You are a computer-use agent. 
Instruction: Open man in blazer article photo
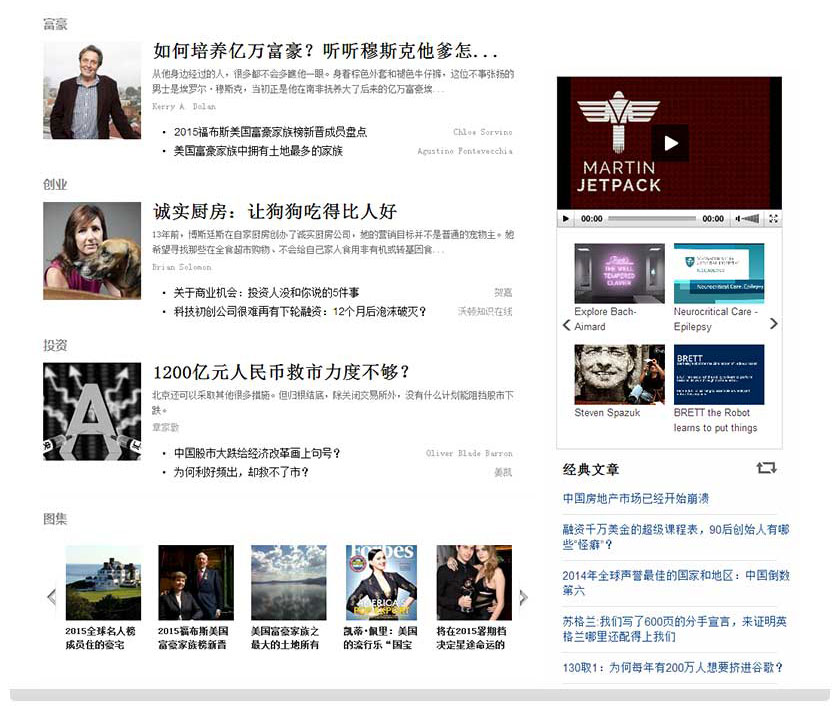click(x=92, y=91)
